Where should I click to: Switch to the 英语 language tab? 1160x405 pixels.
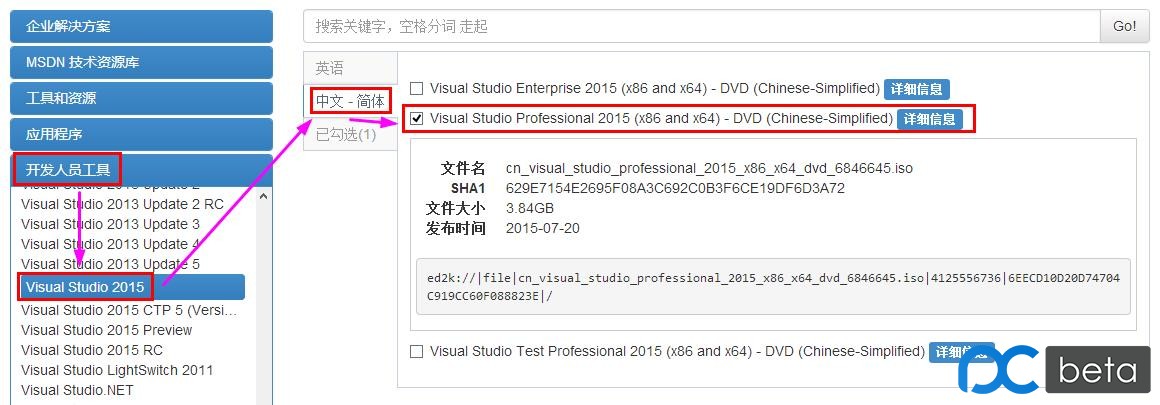click(x=351, y=68)
